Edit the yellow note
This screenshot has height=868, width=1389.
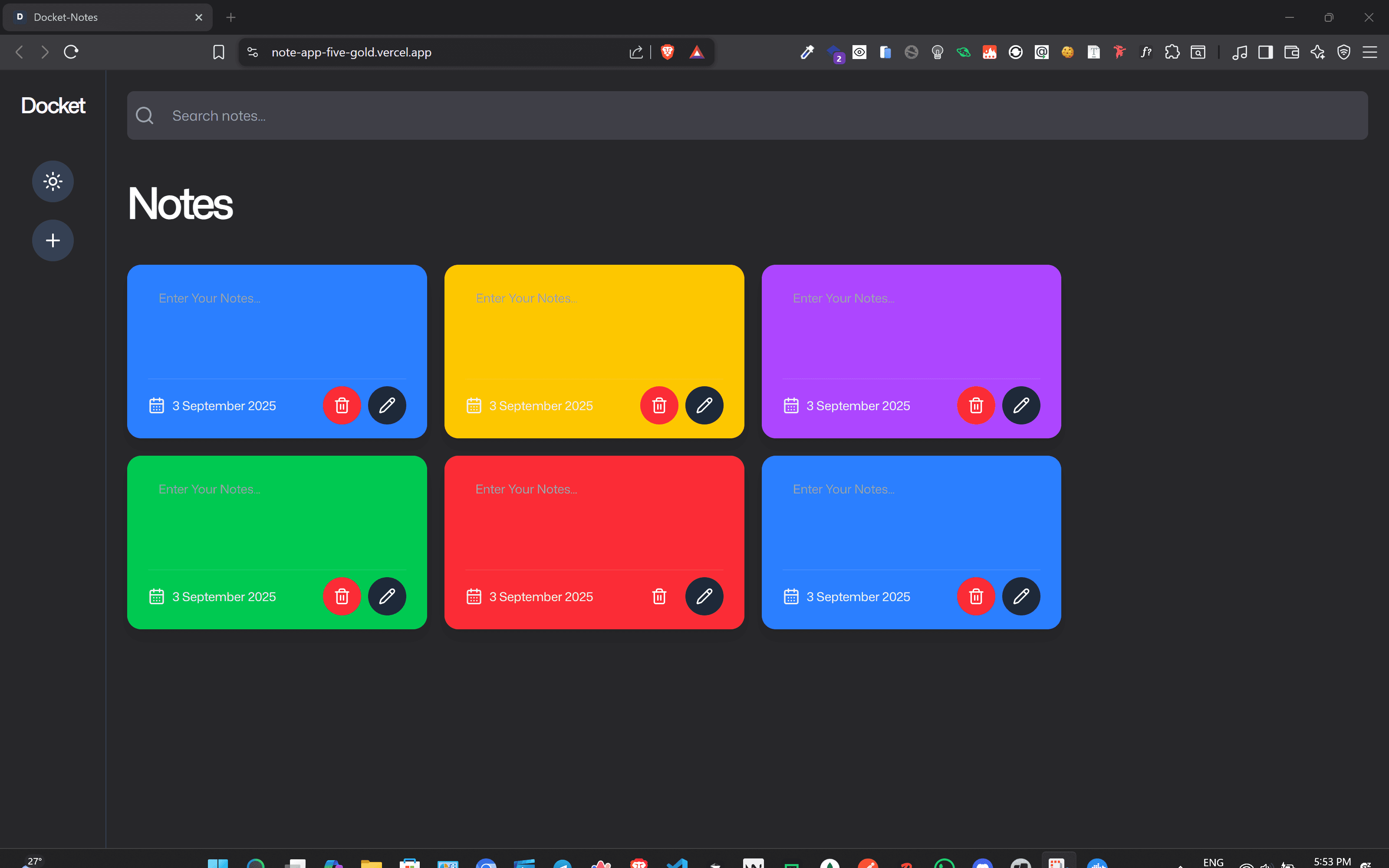point(704,405)
